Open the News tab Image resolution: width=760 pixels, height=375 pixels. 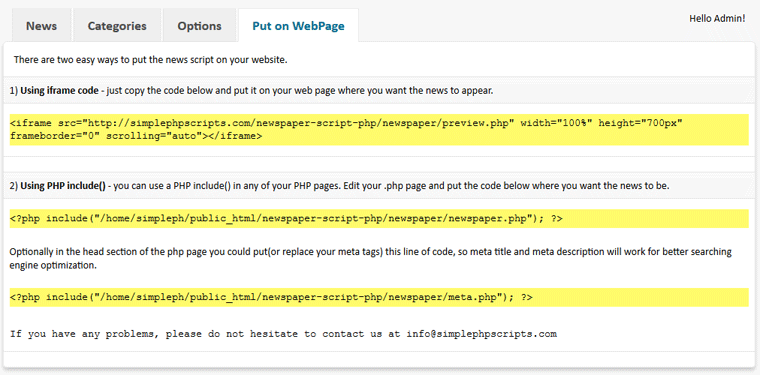point(42,26)
